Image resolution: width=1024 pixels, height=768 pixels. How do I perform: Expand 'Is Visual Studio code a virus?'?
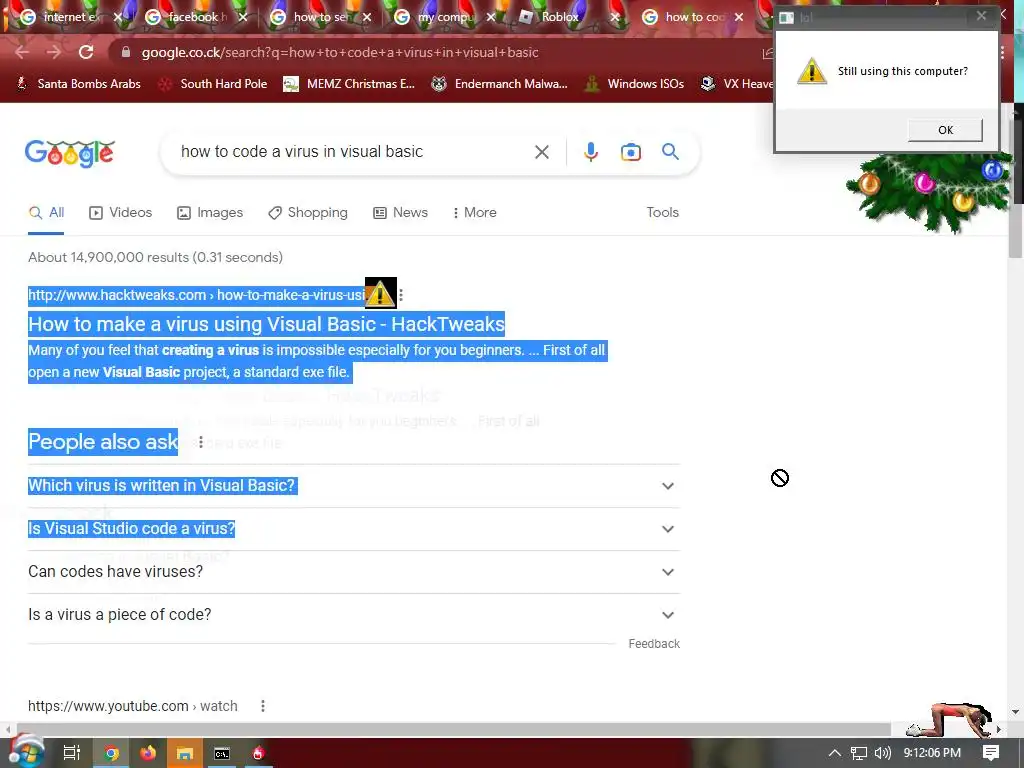[x=353, y=529]
